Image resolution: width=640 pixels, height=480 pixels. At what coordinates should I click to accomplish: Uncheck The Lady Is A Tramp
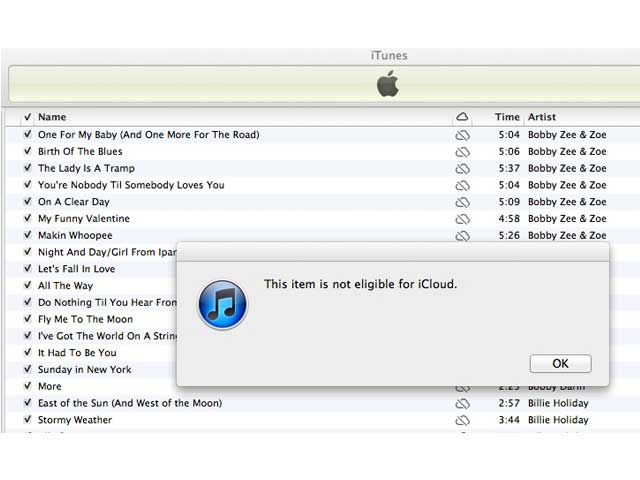coord(27,168)
